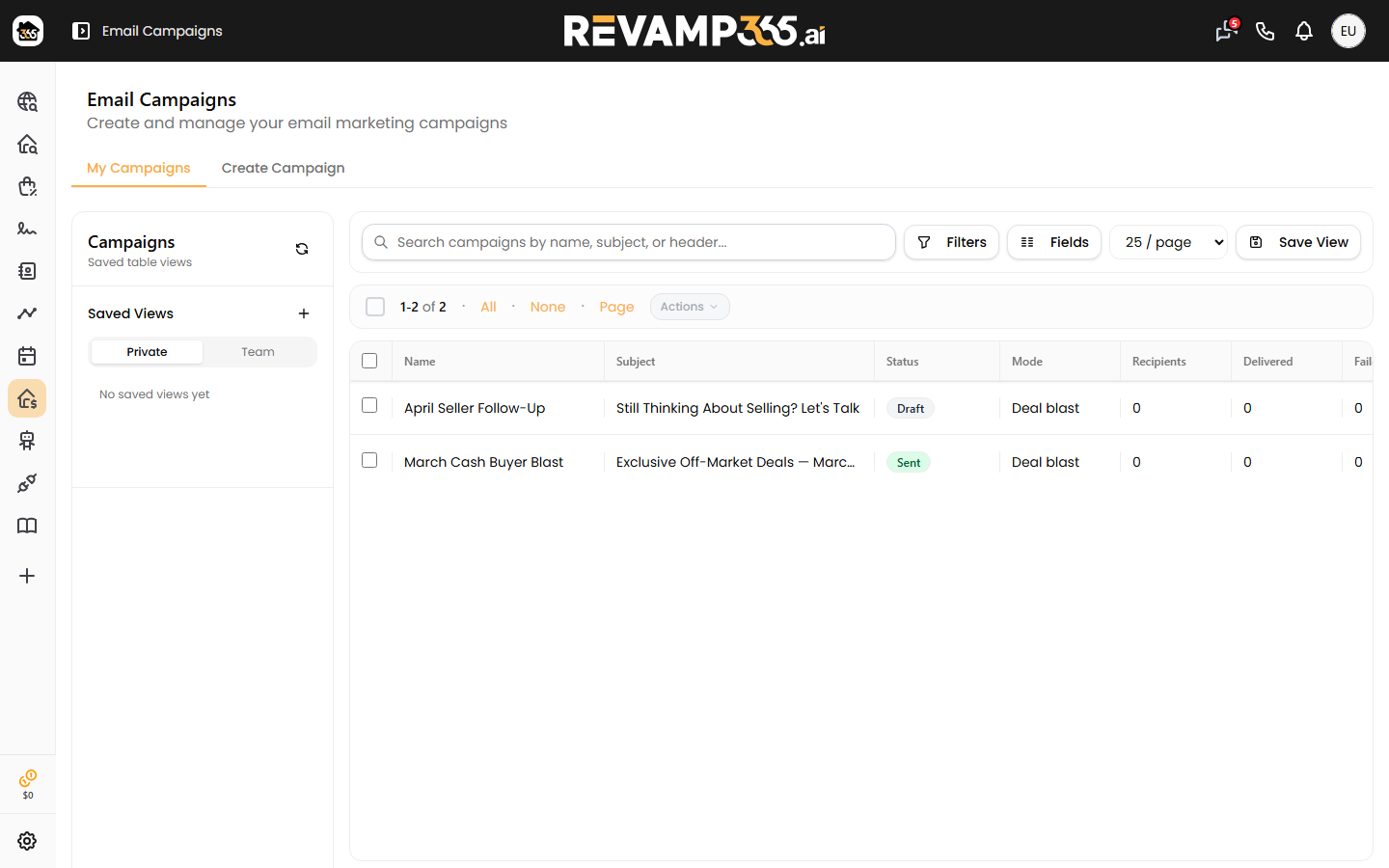The height and width of the screenshot is (868, 1389).
Task: Open the settings gear icon
Action: [x=27, y=841]
